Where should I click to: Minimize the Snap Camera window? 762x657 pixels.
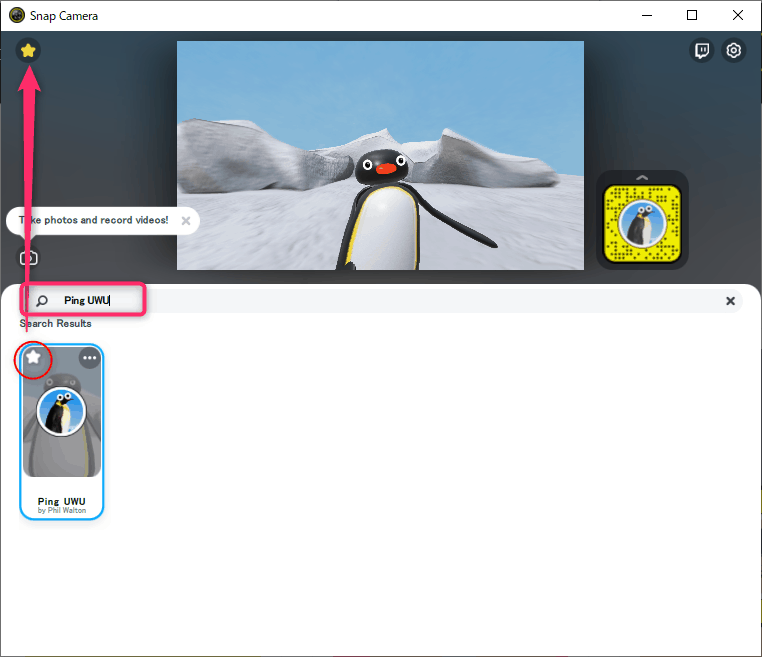pyautogui.click(x=646, y=16)
